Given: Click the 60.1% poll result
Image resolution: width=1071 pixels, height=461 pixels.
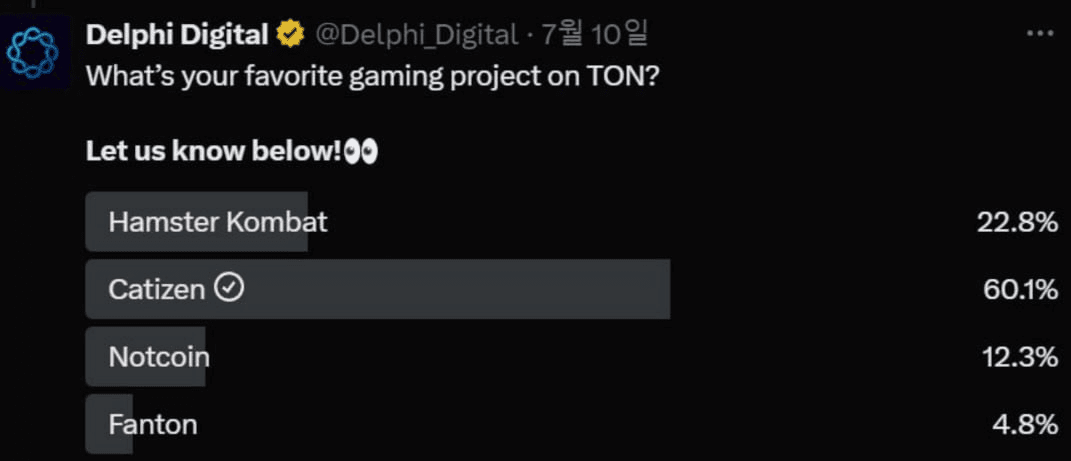Looking at the screenshot, I should click(1020, 290).
